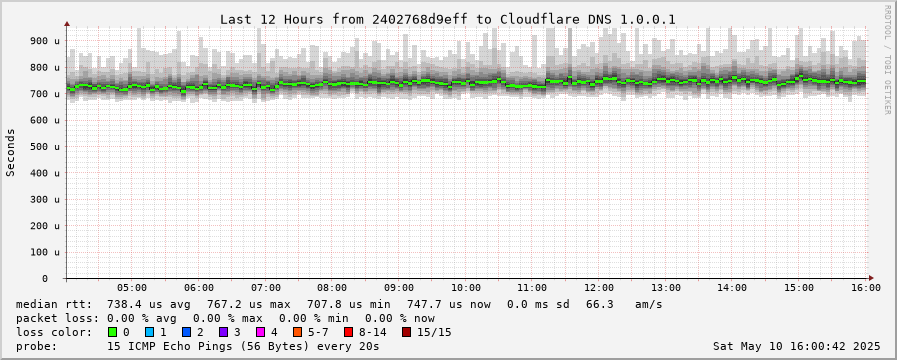Click the Sat May 10 timestamp text

[797, 346]
